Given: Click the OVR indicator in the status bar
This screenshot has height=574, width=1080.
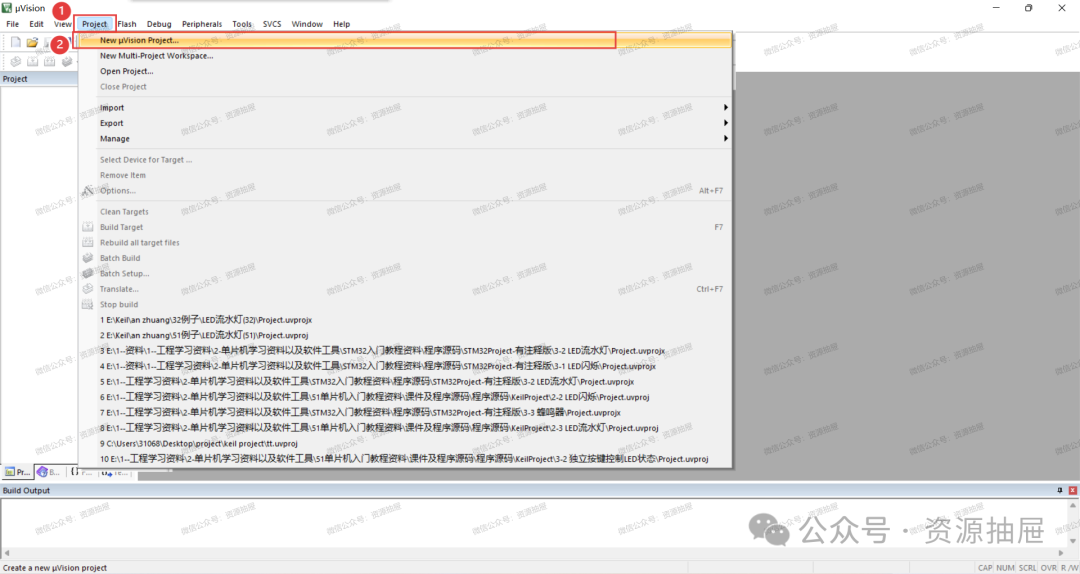Looking at the screenshot, I should point(1049,568).
